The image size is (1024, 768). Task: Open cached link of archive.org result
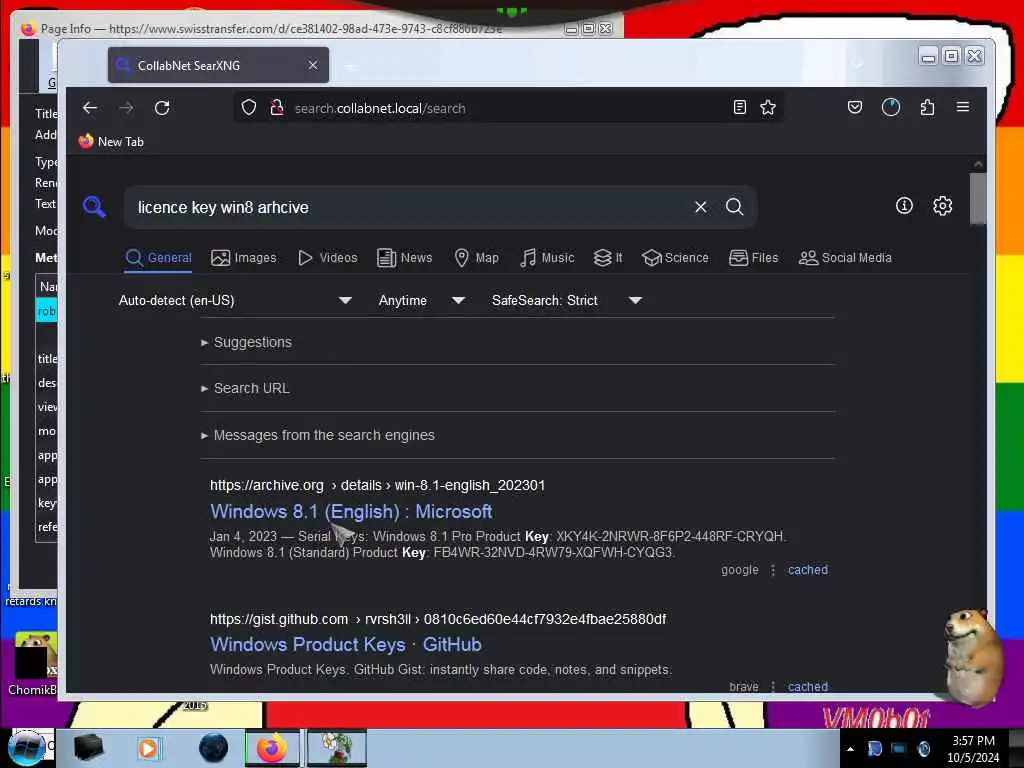coord(808,570)
